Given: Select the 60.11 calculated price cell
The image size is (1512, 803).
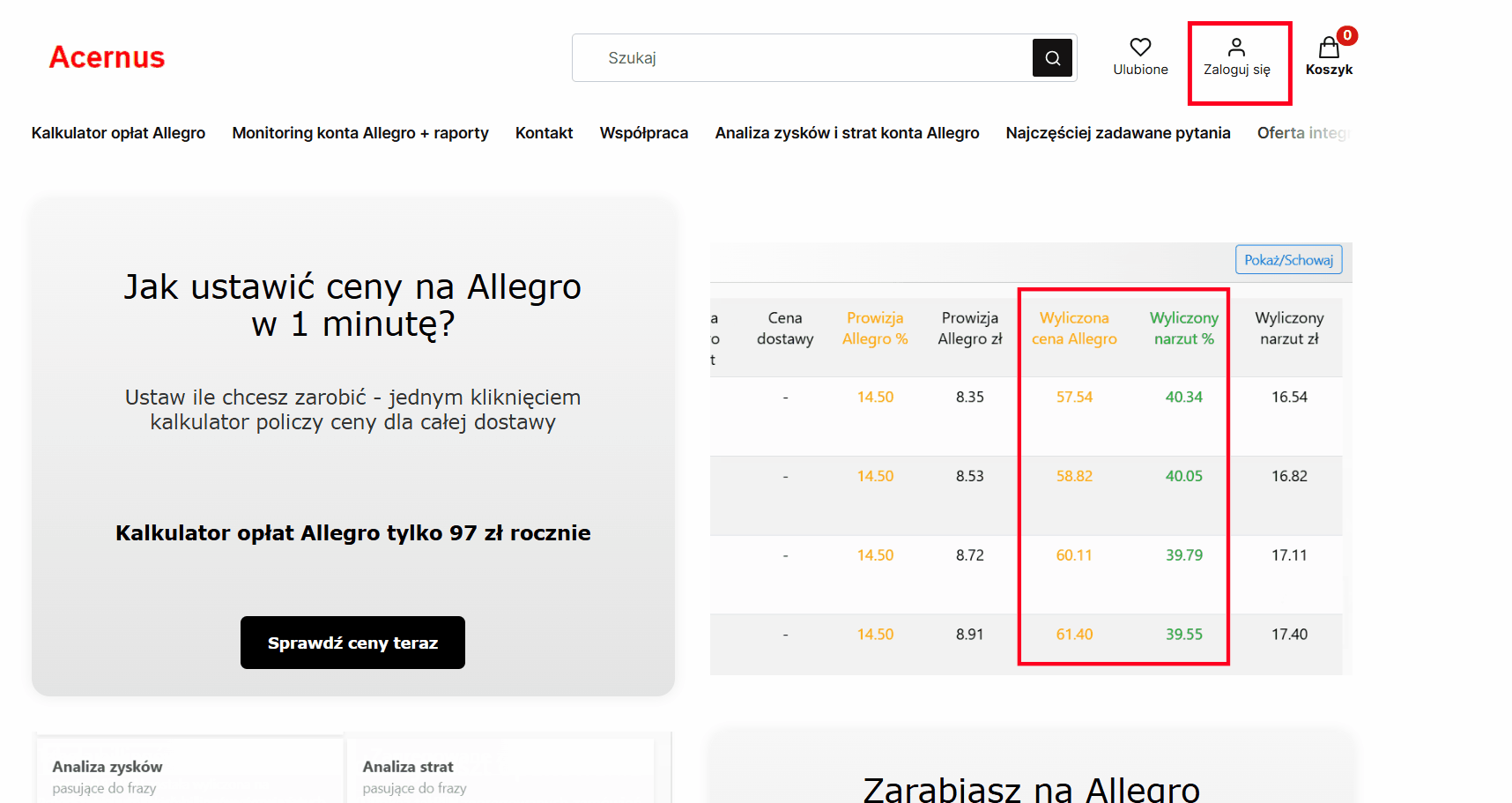Looking at the screenshot, I should pos(1074,555).
